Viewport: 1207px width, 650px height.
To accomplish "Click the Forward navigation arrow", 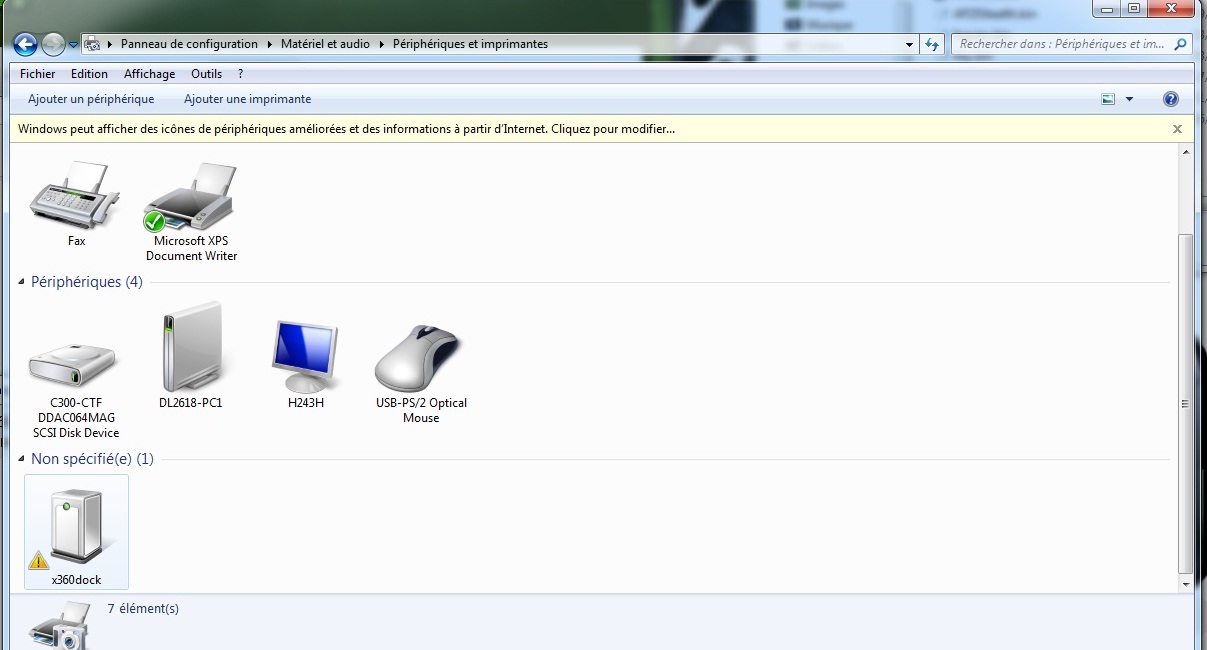I will pos(53,44).
